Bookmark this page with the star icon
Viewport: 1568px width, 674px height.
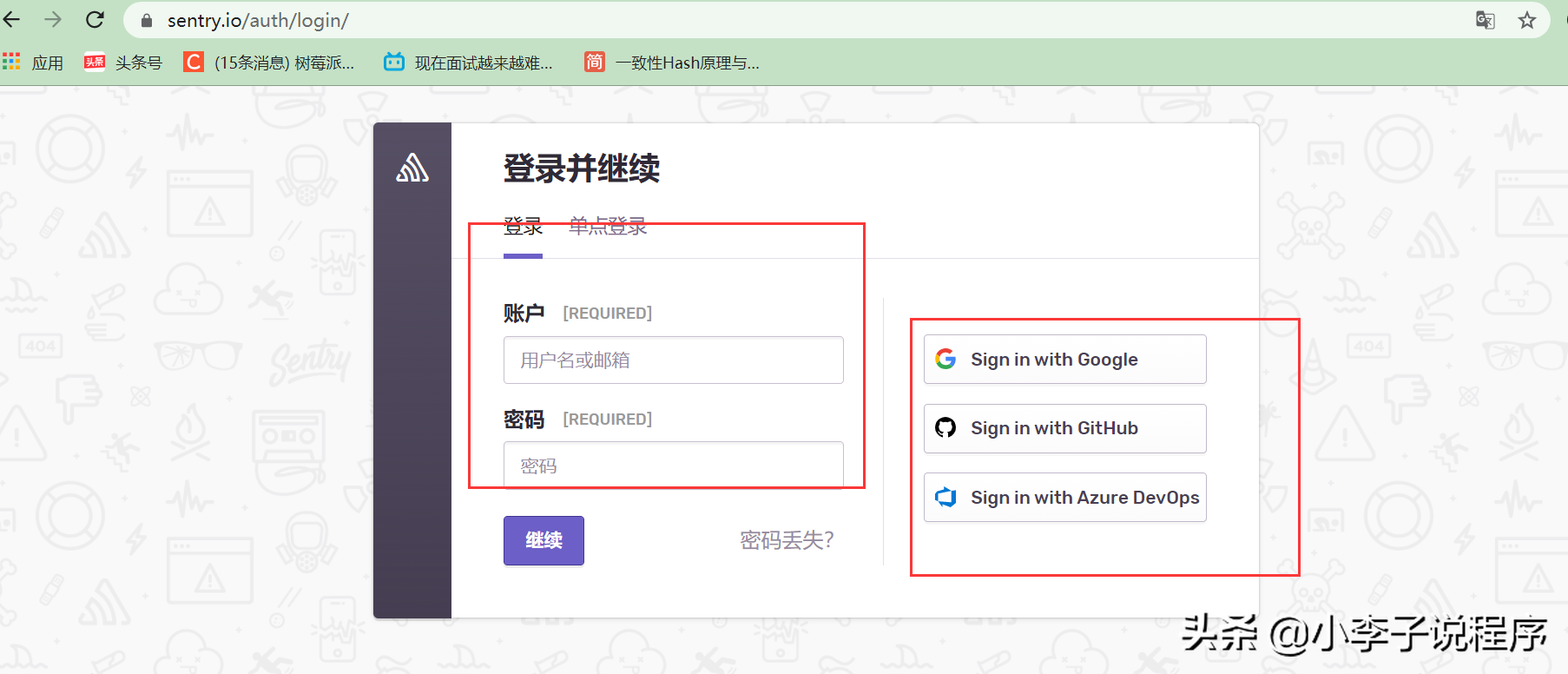click(x=1527, y=20)
